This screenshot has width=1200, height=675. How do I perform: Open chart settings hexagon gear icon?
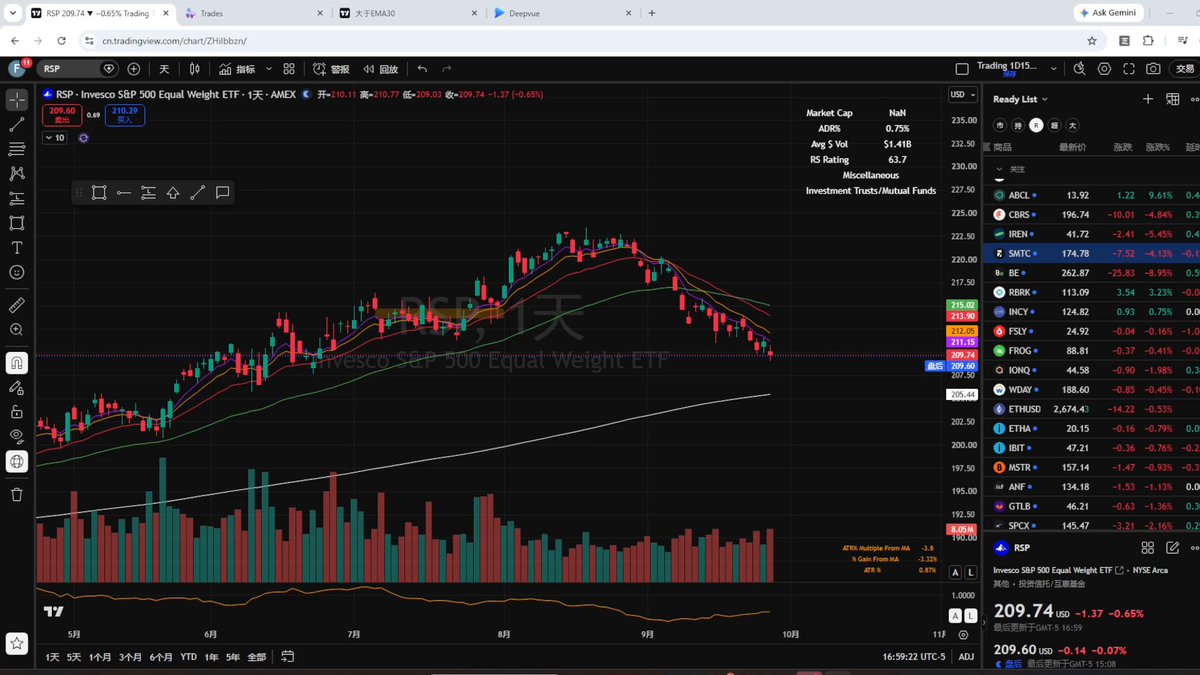pyautogui.click(x=1104, y=69)
